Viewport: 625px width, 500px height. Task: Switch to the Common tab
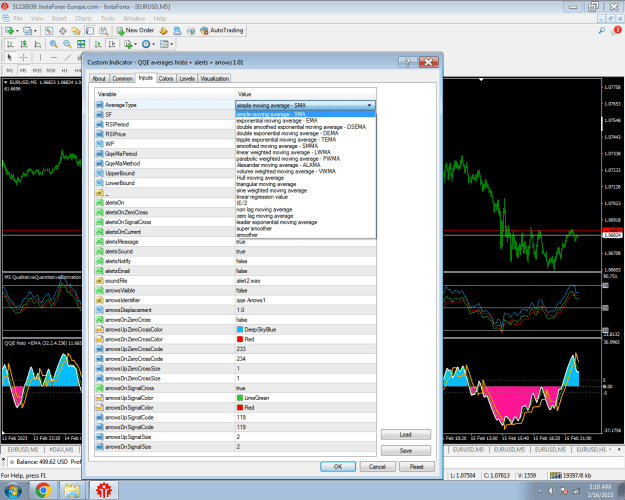(122, 79)
